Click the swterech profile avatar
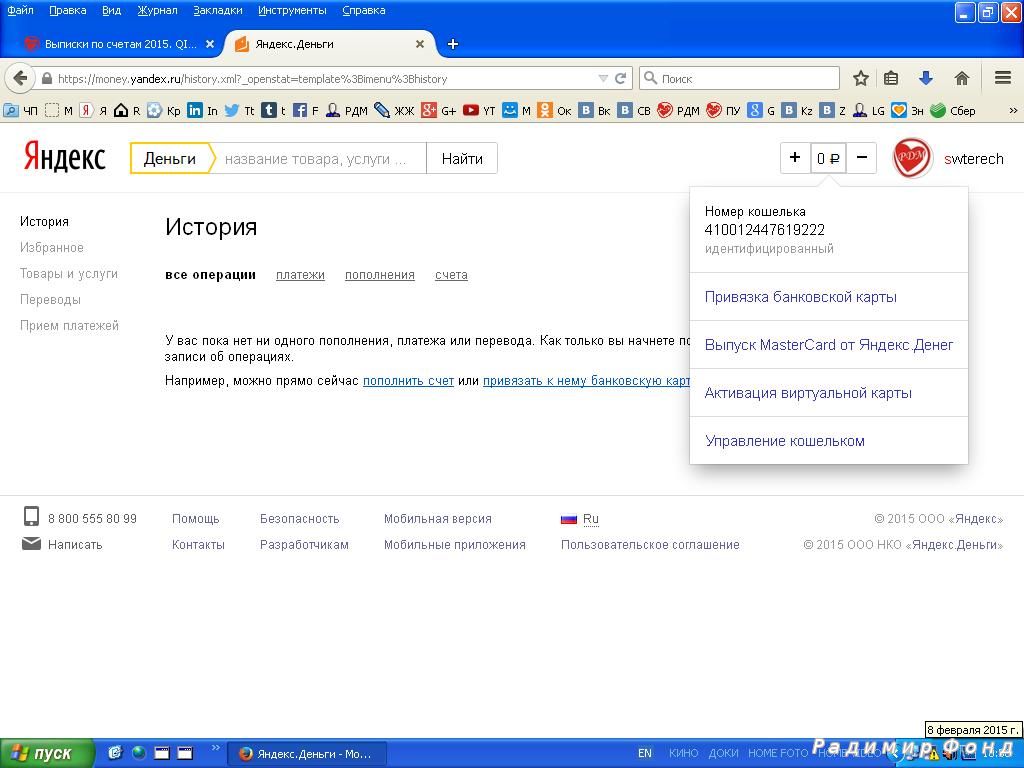Image resolution: width=1024 pixels, height=768 pixels. pyautogui.click(x=912, y=158)
